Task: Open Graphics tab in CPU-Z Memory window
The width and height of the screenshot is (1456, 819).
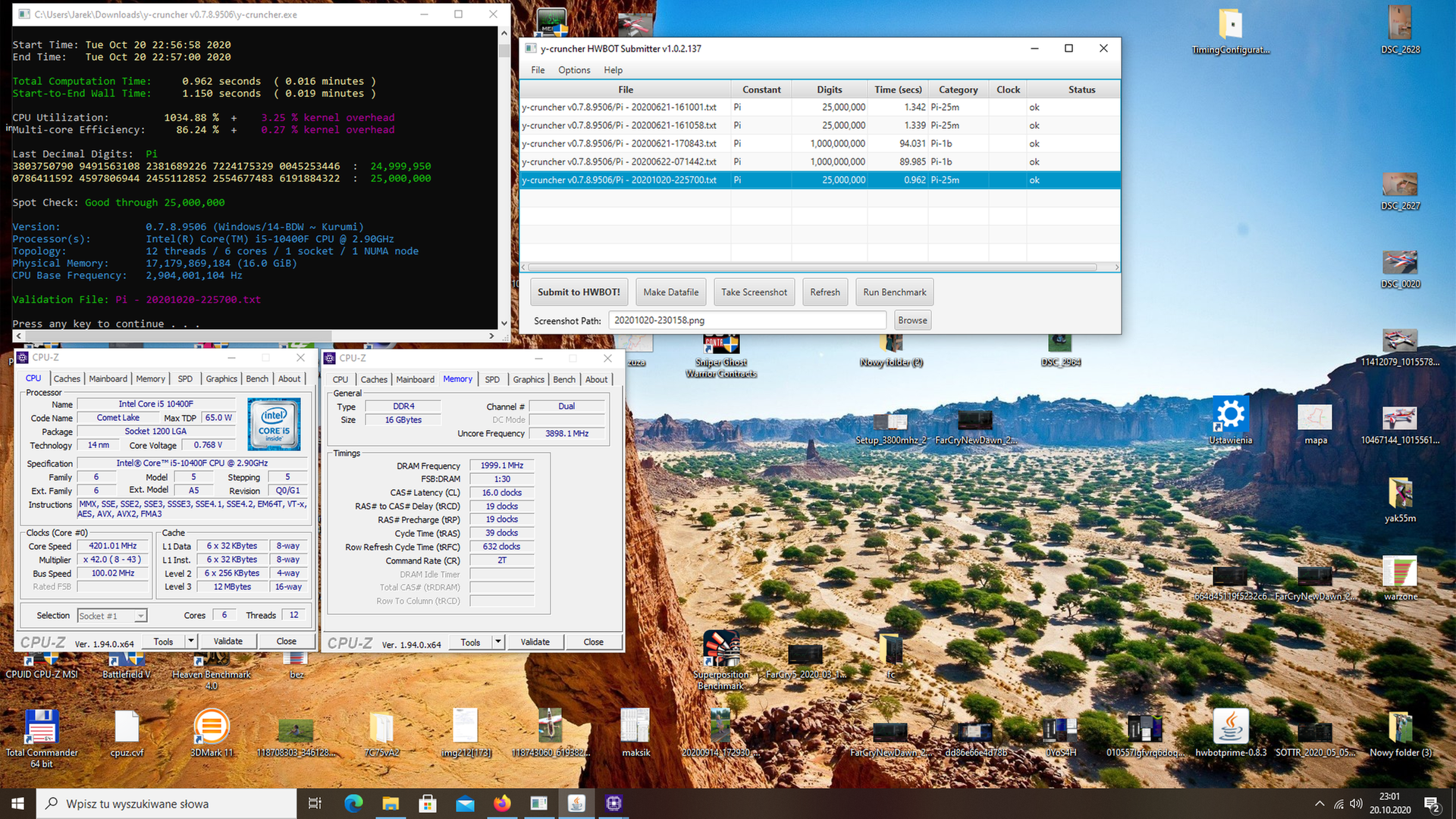Action: (529, 379)
